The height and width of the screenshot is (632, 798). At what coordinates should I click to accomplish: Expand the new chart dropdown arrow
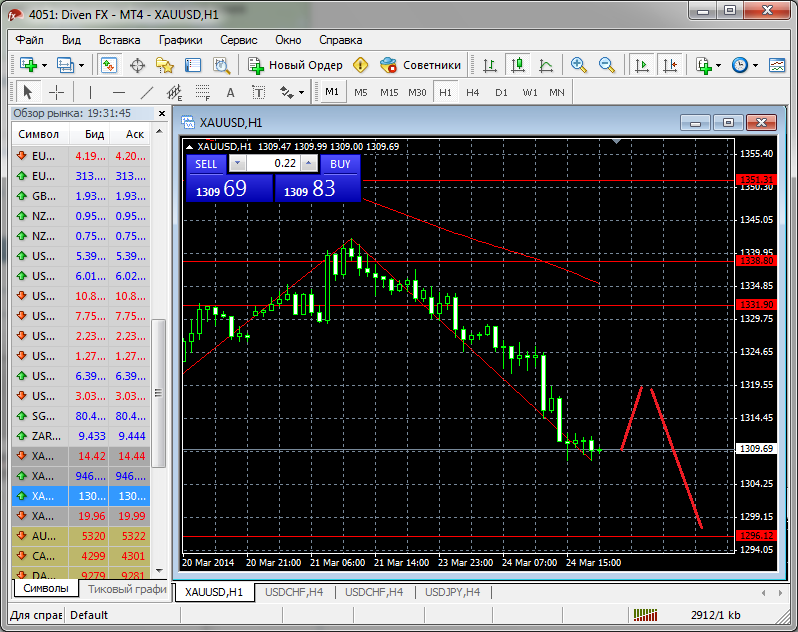[44, 66]
